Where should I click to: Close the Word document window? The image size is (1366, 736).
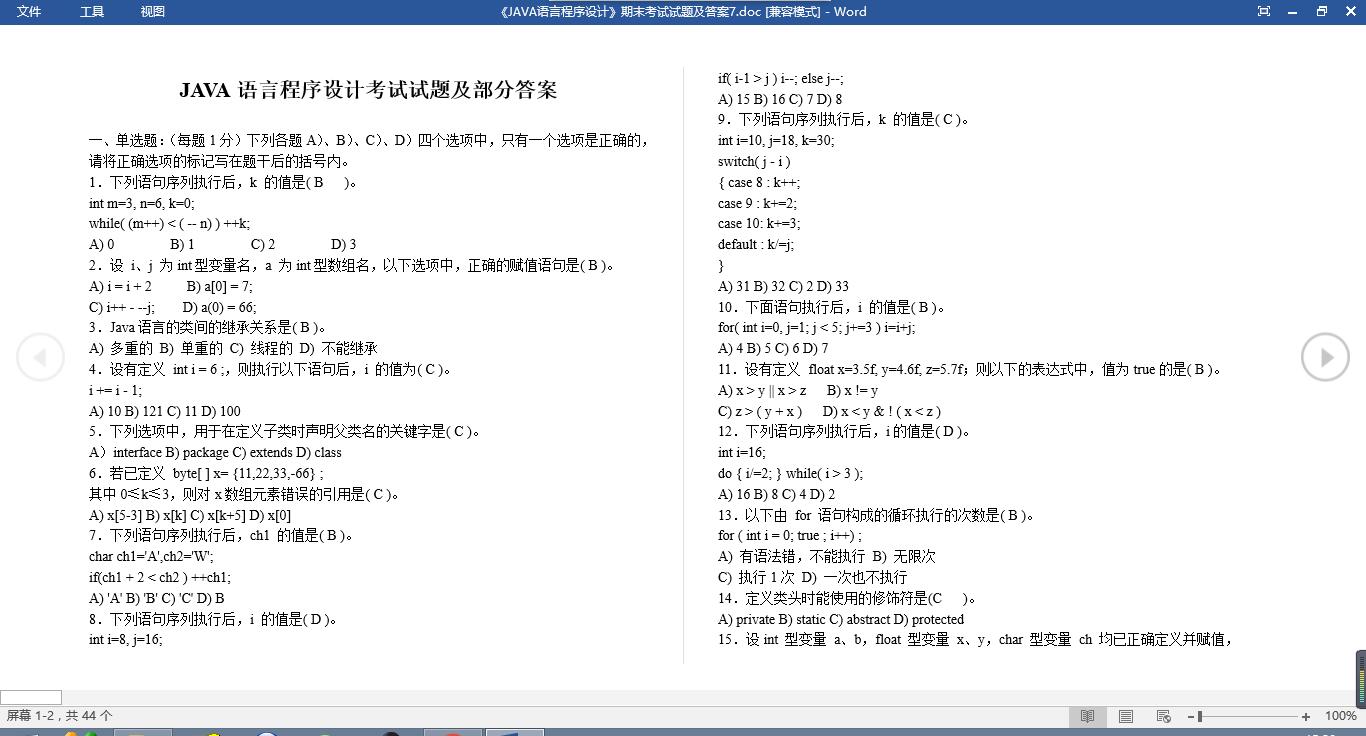click(1350, 12)
